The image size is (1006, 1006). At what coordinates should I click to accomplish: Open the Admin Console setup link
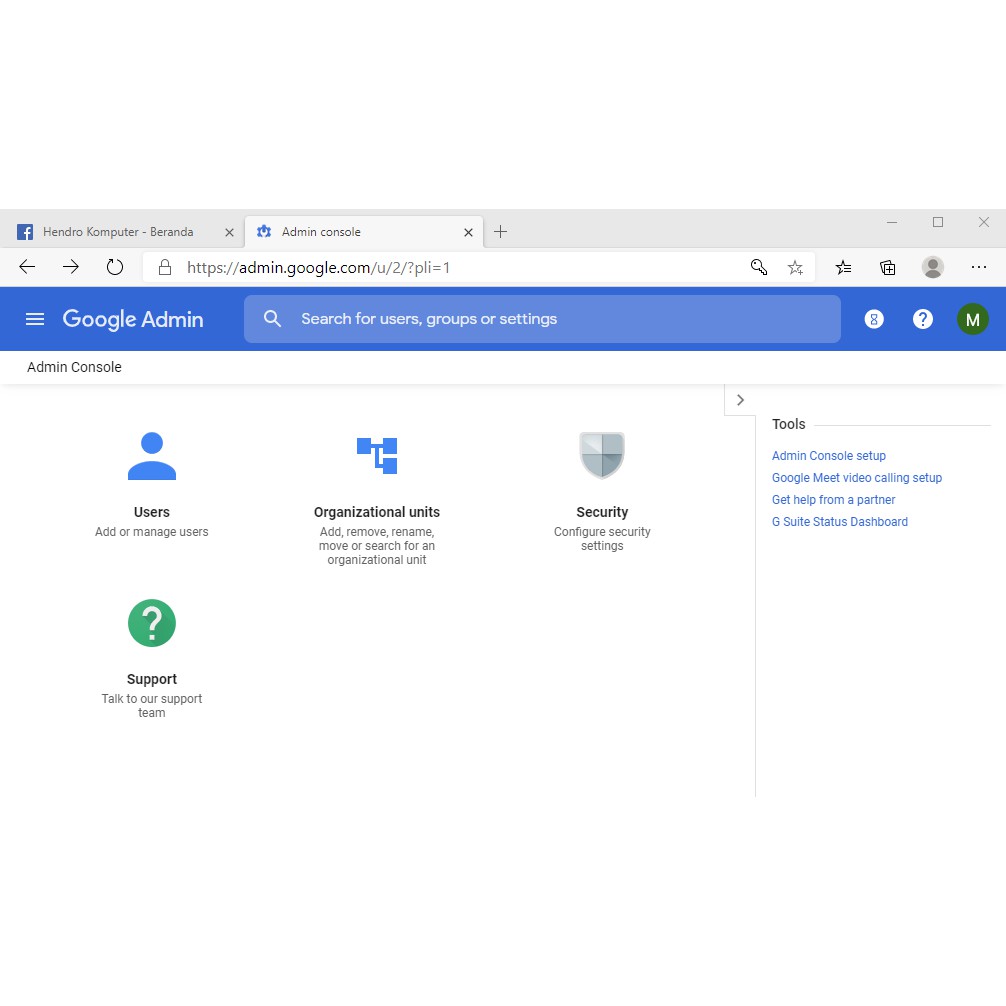829,456
